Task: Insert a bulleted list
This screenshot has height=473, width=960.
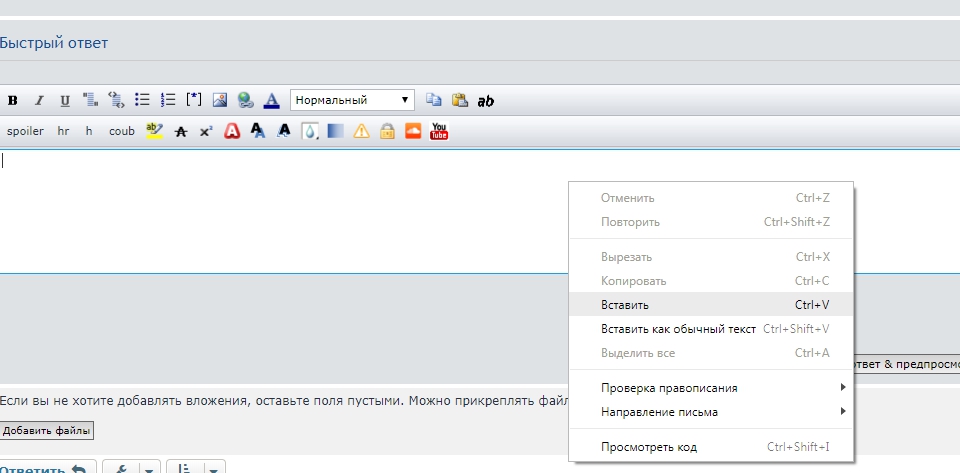Action: (x=142, y=100)
